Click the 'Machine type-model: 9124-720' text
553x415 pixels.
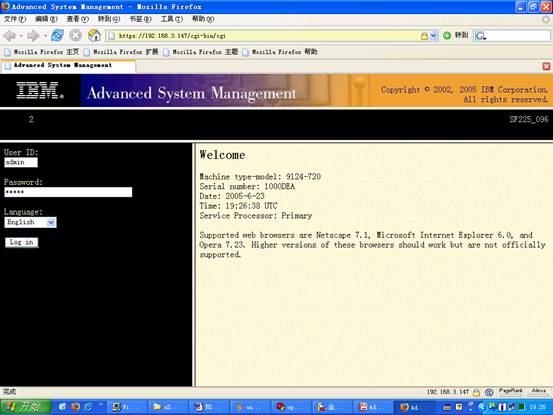pos(260,177)
